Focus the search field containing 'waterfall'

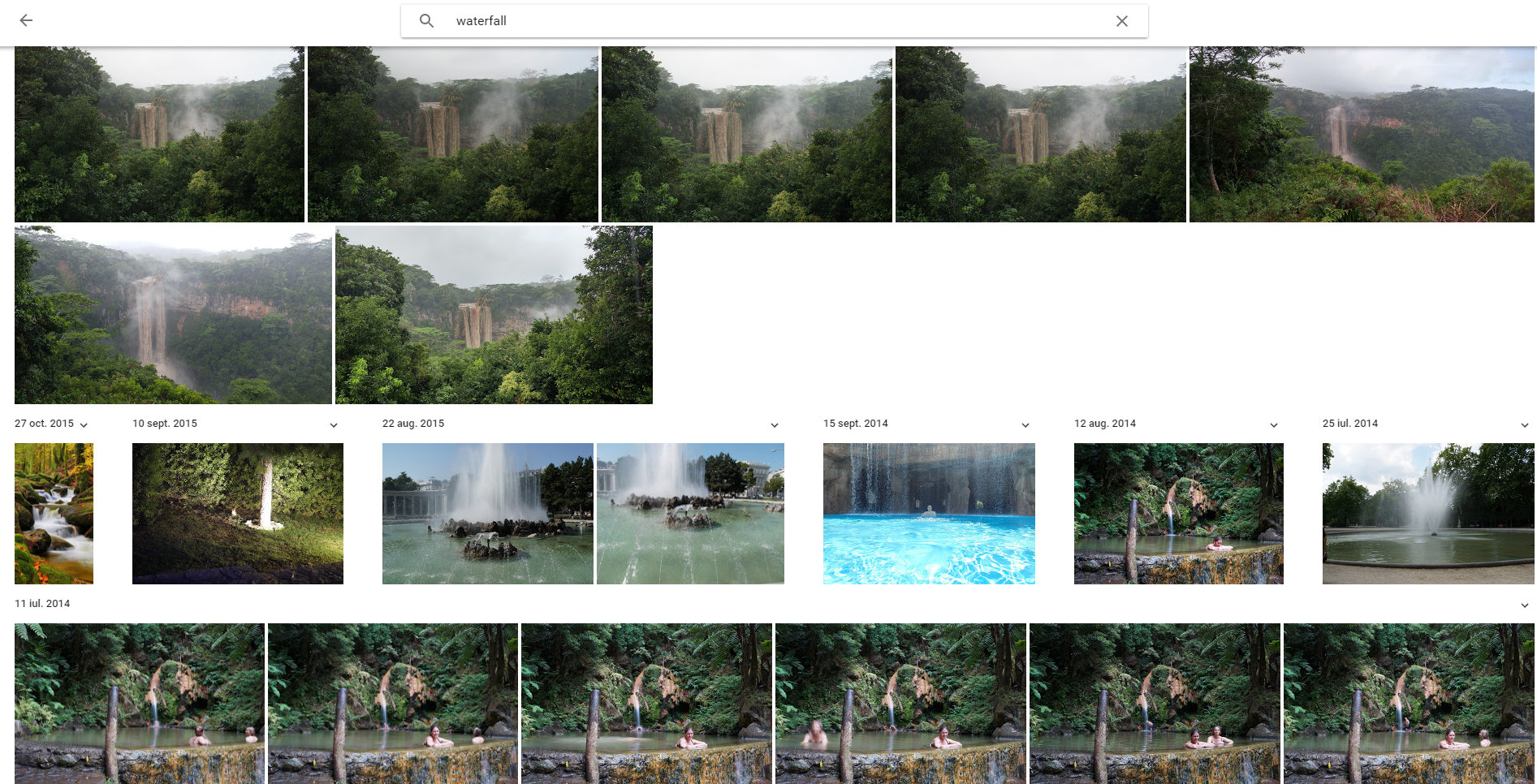click(775, 21)
